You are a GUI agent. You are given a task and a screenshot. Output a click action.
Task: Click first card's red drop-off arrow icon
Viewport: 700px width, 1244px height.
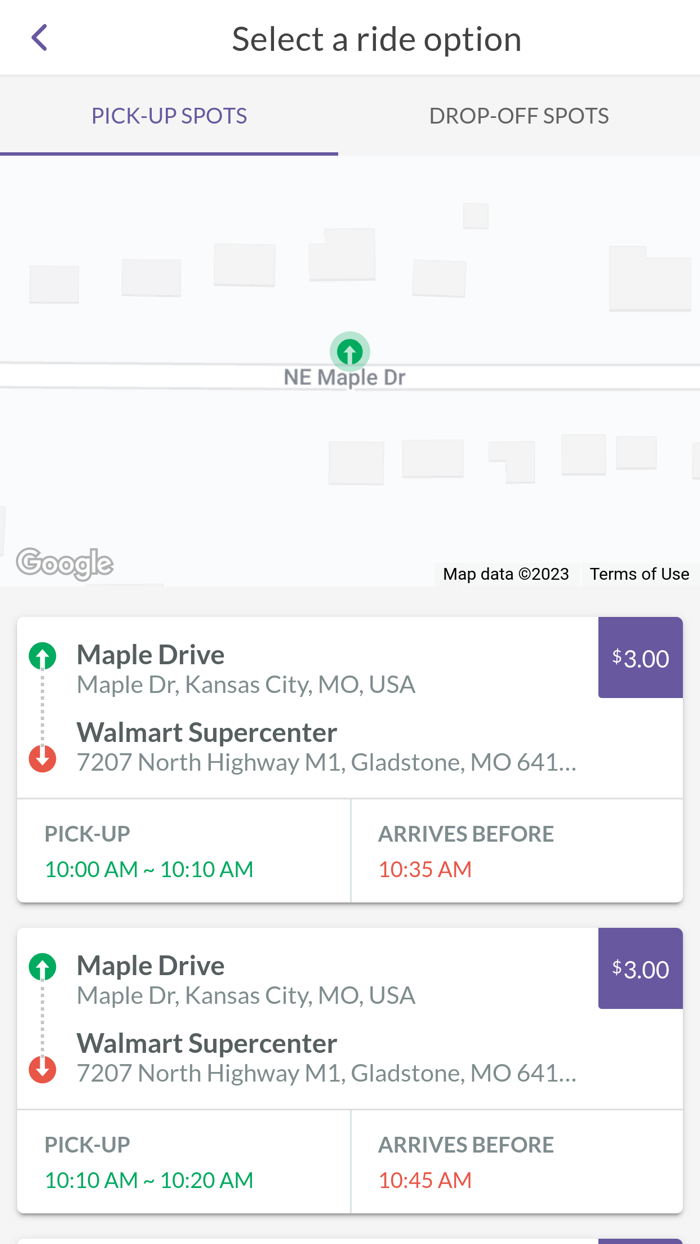42,759
